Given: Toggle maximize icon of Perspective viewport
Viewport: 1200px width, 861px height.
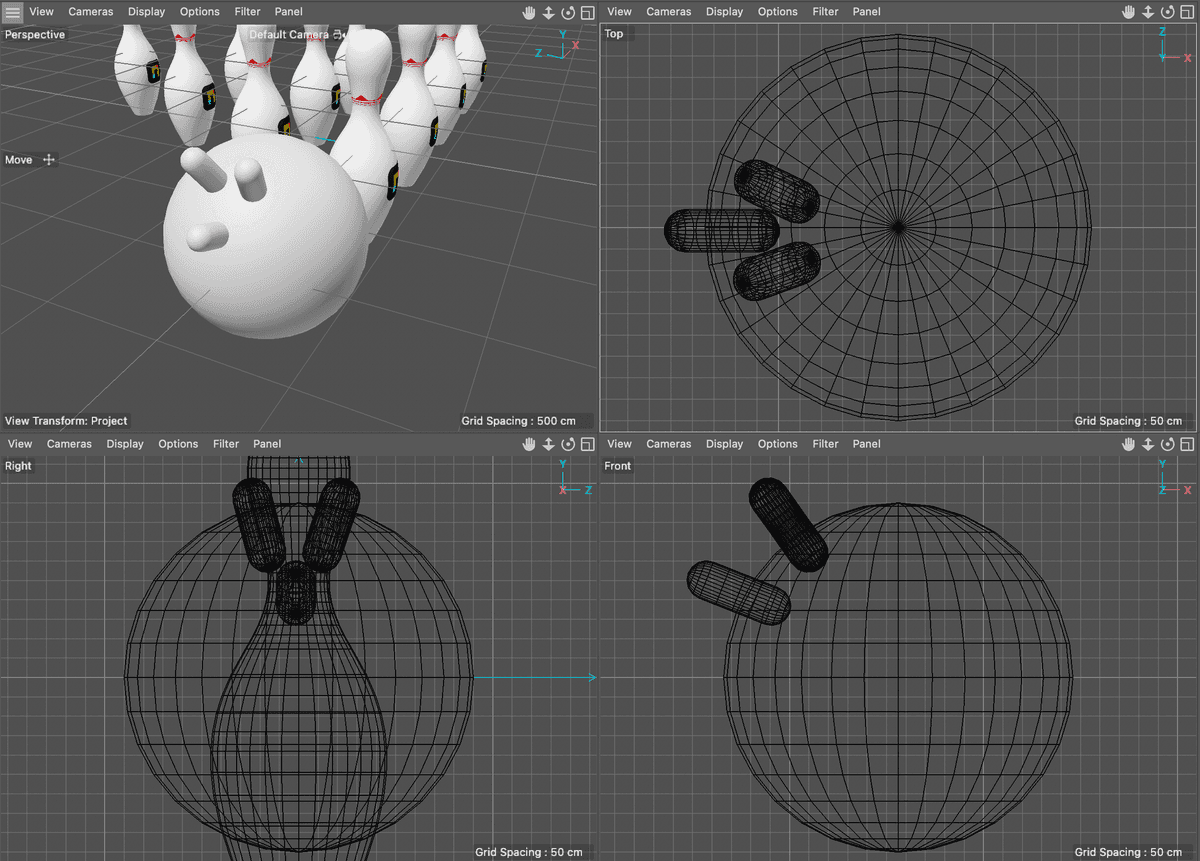Looking at the screenshot, I should pyautogui.click(x=587, y=12).
